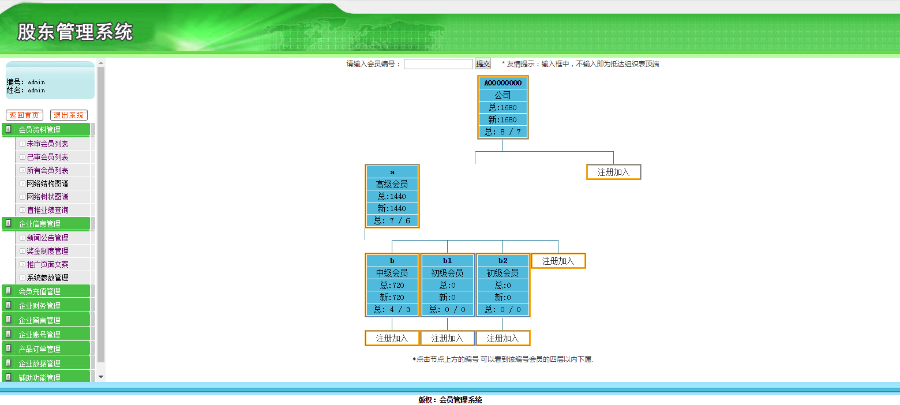Click 注册加入 below node b
Image resolution: width=900 pixels, height=405 pixels.
[x=392, y=338]
